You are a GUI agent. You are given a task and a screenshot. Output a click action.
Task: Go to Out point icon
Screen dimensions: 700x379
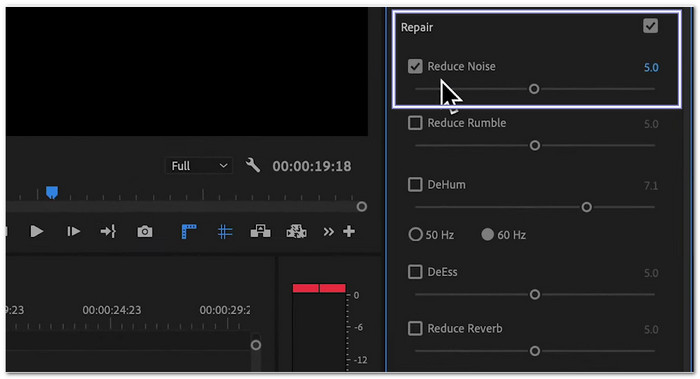coord(108,231)
